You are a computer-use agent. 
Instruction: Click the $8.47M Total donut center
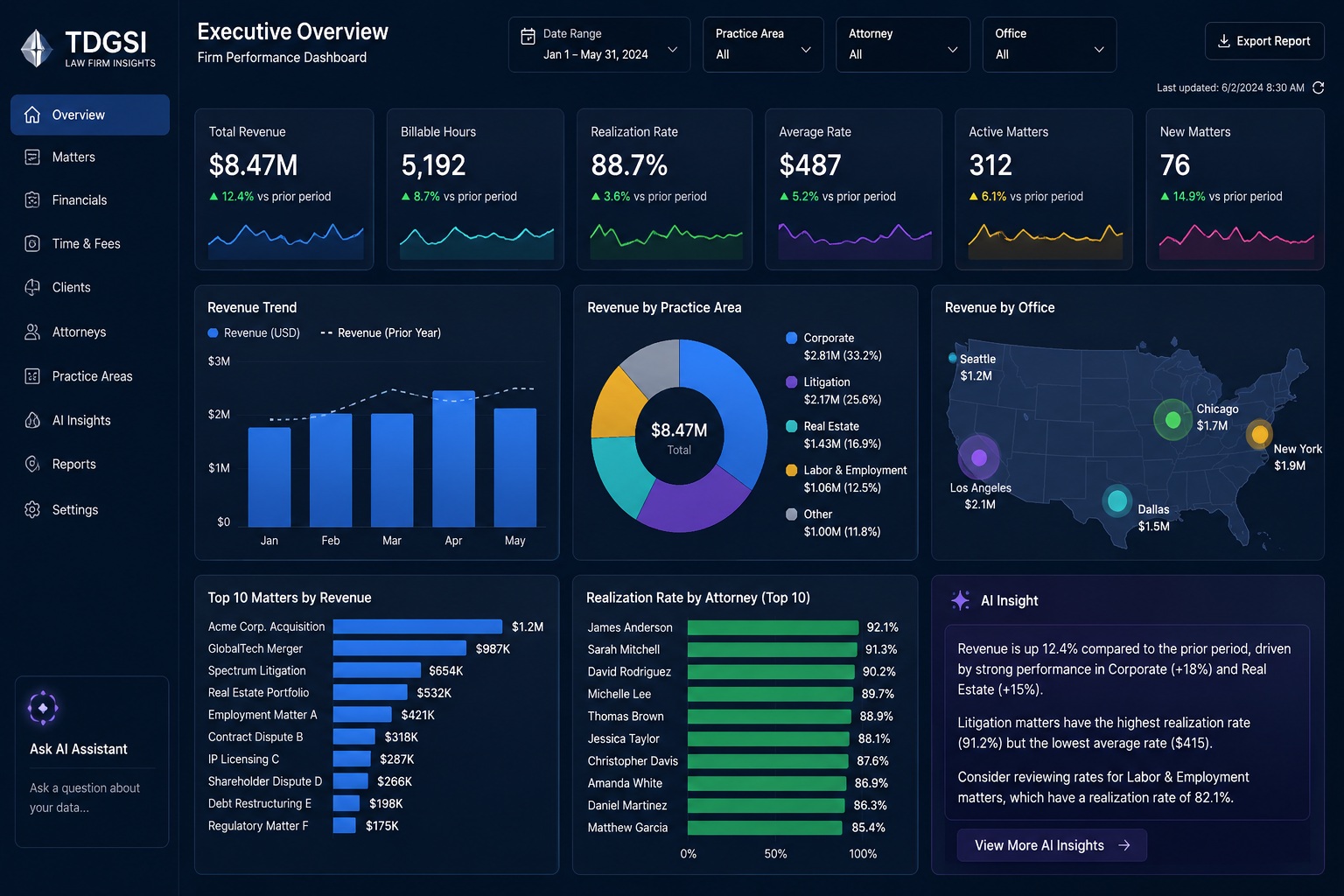[679, 437]
